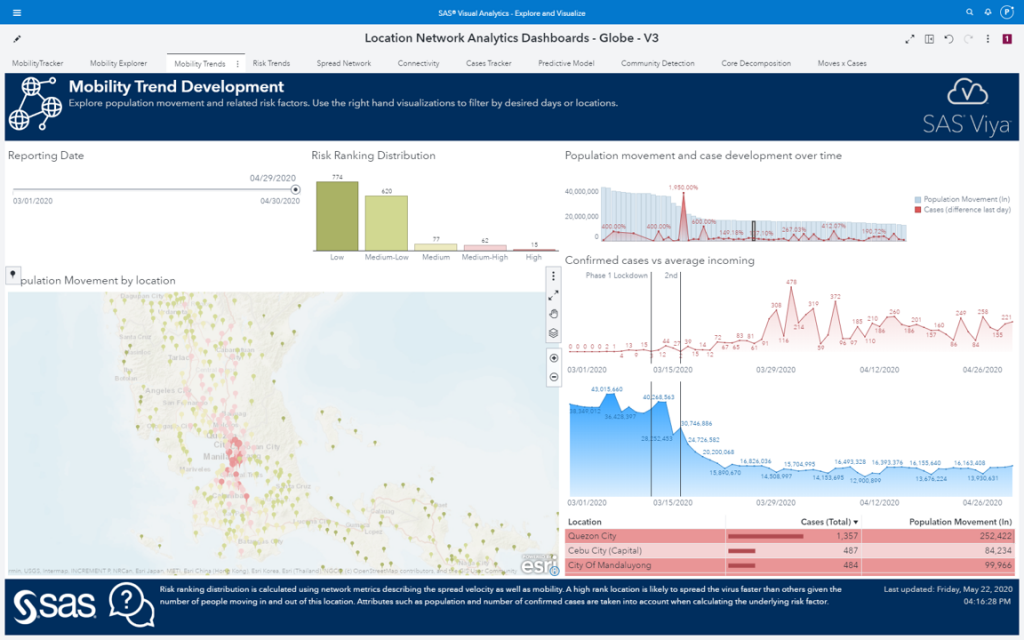Click the esri attribution link on the map
This screenshot has height=640, width=1024.
pyautogui.click(x=540, y=563)
